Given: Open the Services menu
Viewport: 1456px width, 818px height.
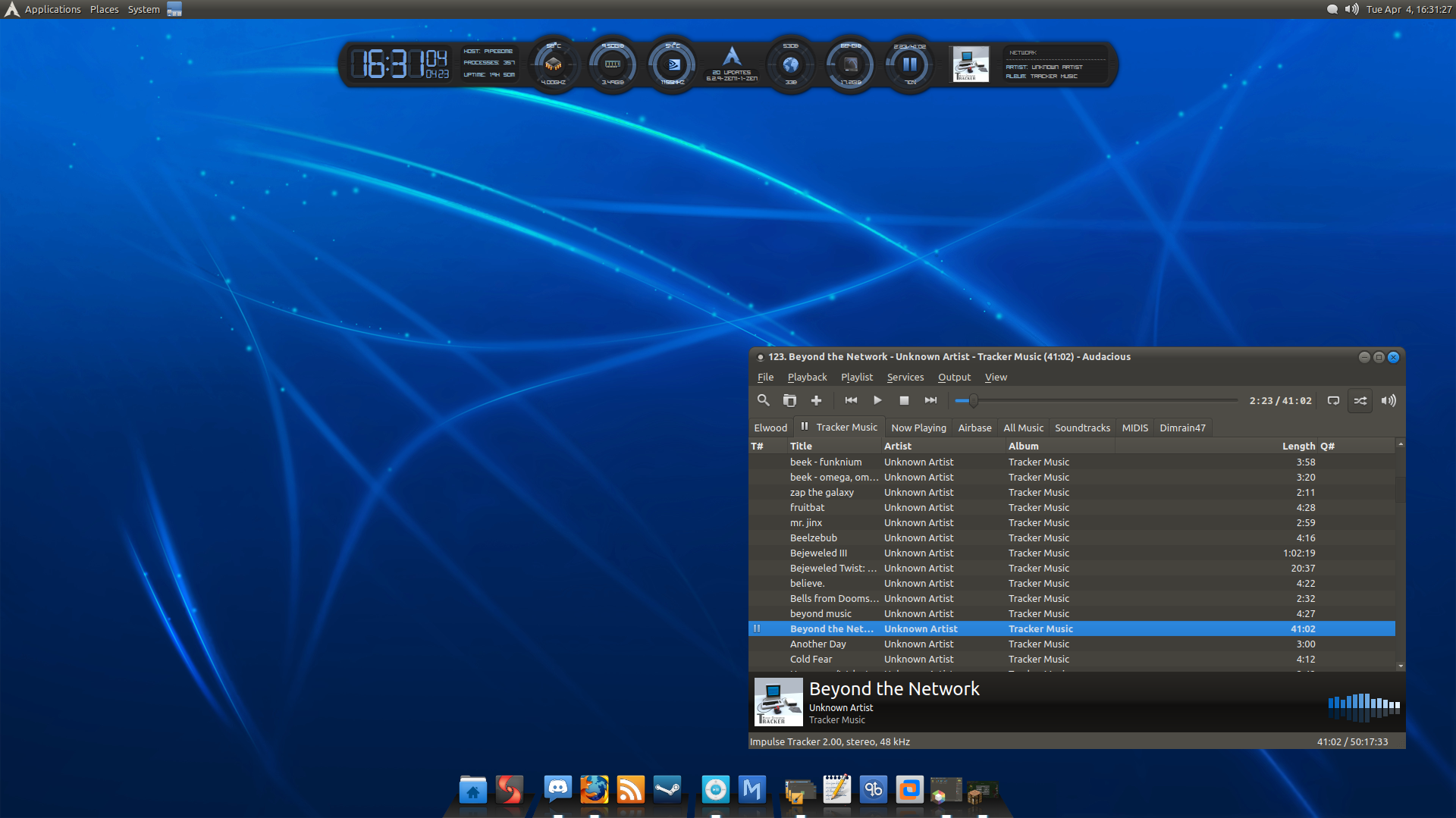Looking at the screenshot, I should (905, 377).
